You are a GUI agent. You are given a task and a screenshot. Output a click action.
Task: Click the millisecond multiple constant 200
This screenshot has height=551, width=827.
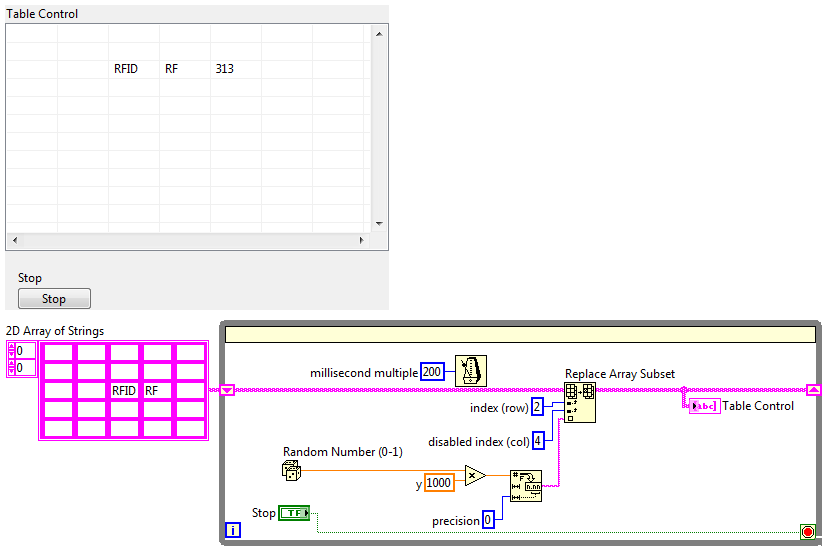(x=432, y=372)
